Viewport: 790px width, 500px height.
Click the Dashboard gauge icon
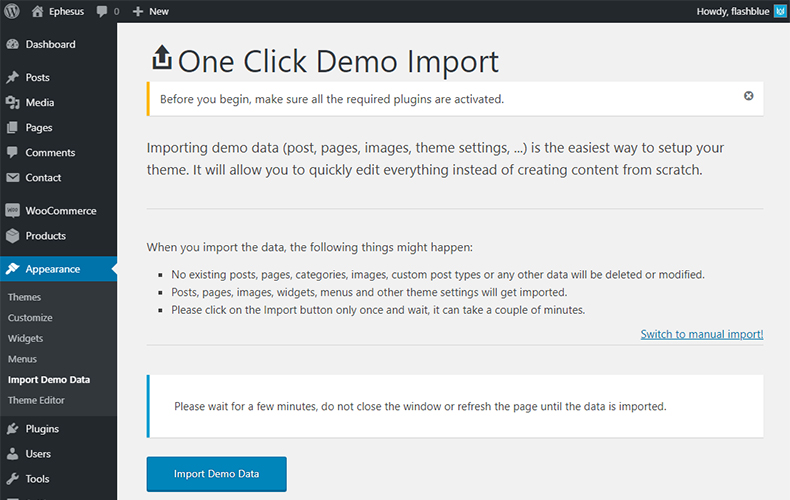(x=13, y=44)
